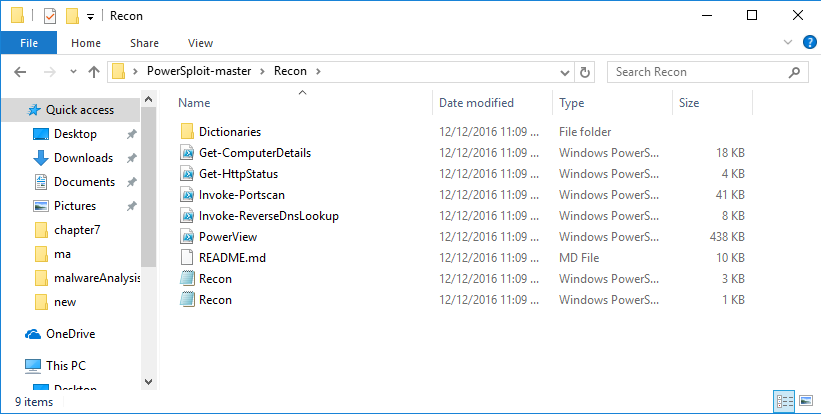Select the Invoke-Portscan script icon
Screen dimensions: 821x414
click(187, 195)
